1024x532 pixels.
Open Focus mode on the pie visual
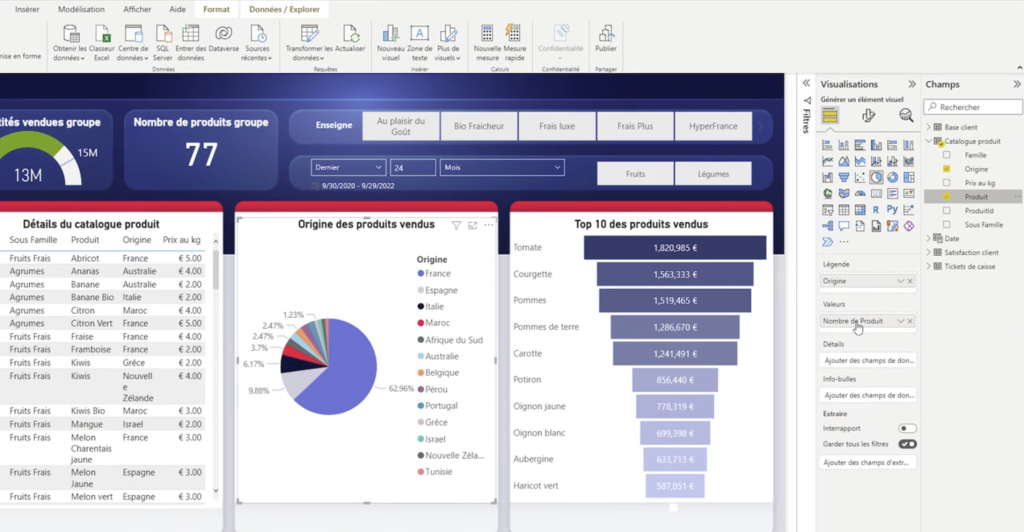coord(472,225)
